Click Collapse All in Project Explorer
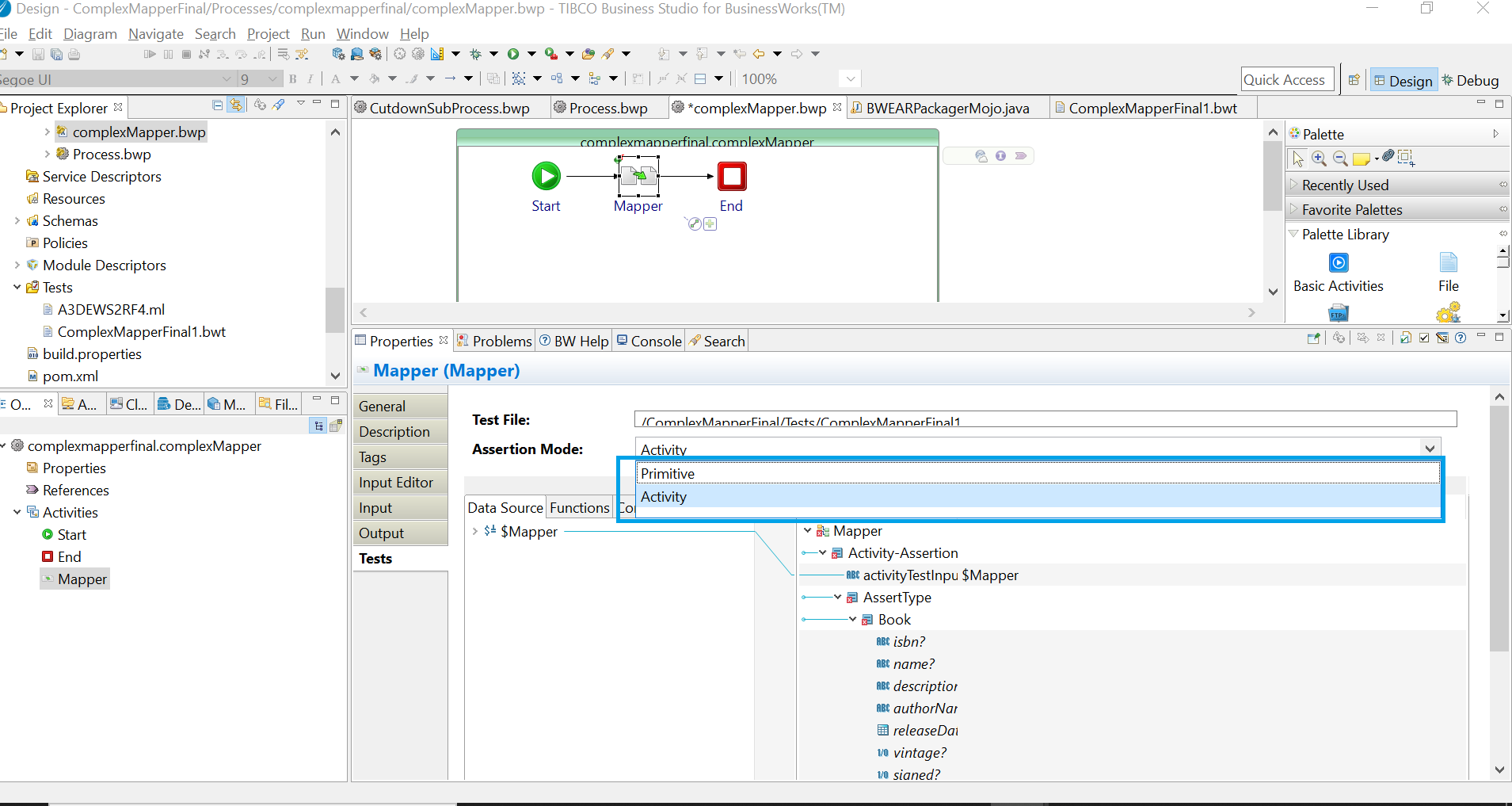The height and width of the screenshot is (806, 1512). point(218,105)
